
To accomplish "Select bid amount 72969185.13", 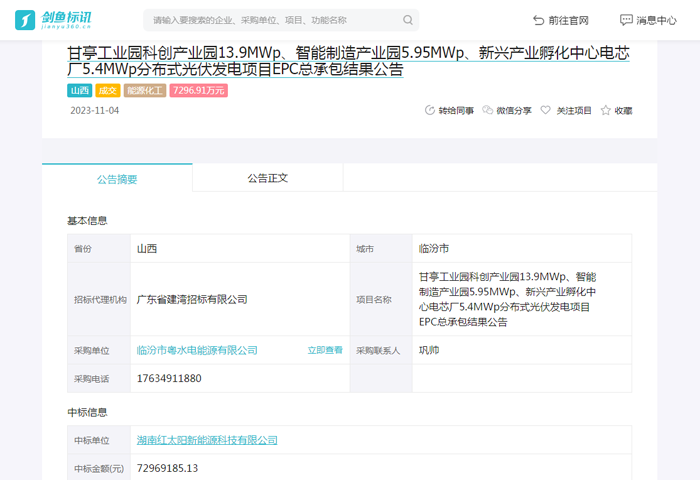I will 167,468.
